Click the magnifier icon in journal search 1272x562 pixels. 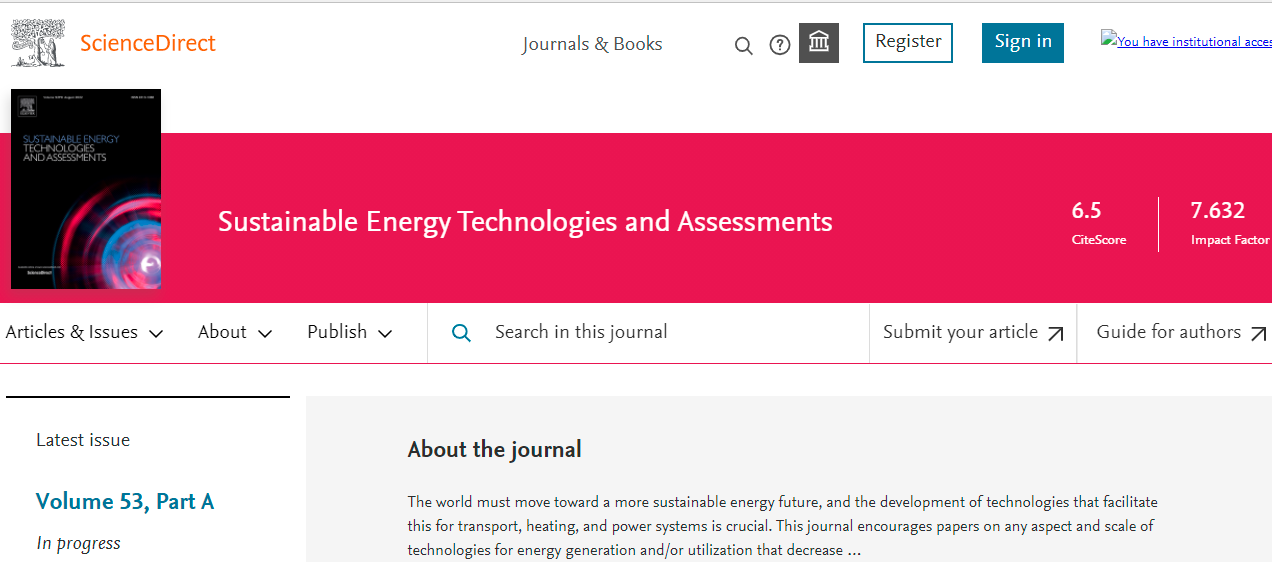tap(461, 333)
